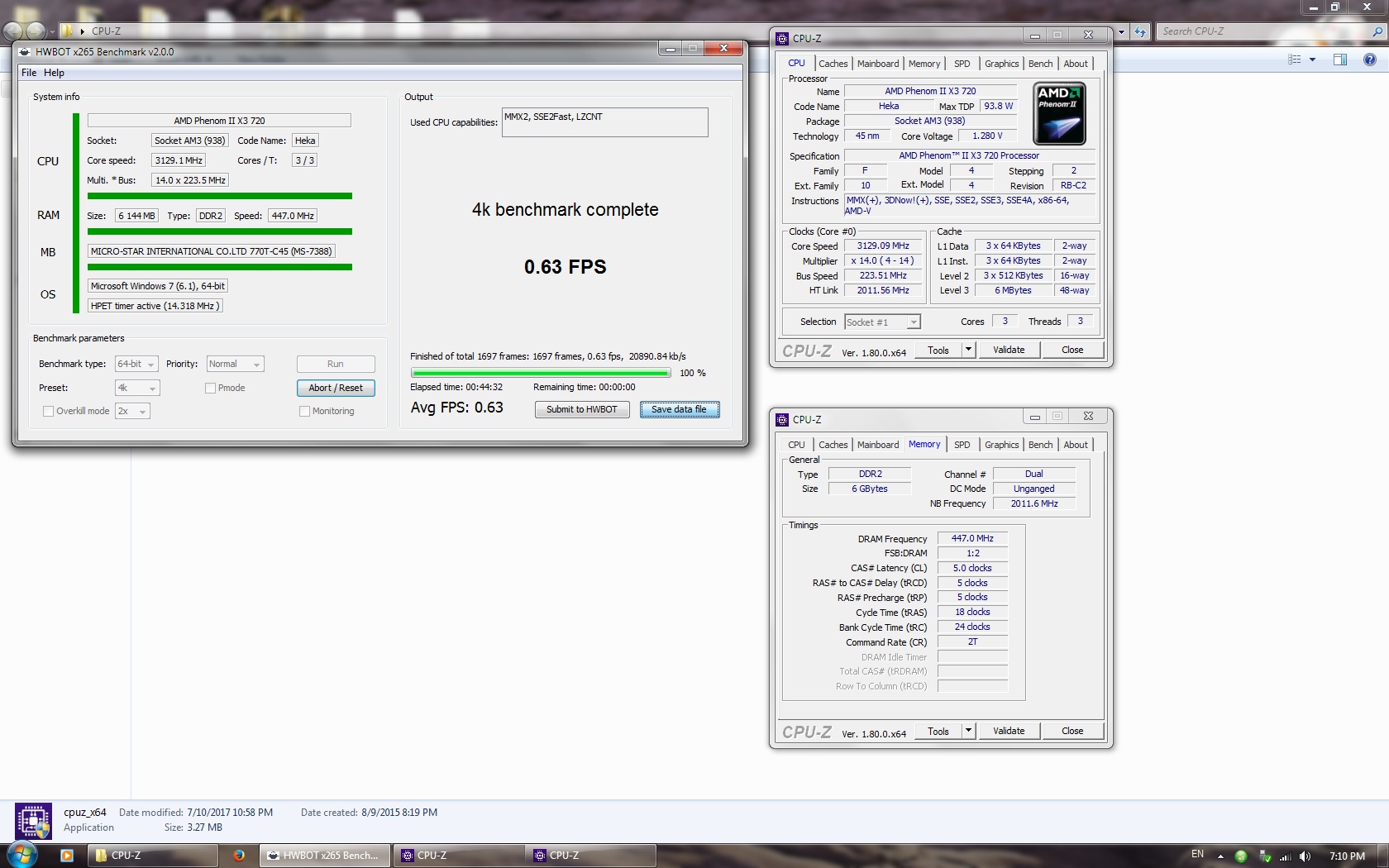Switch to CPU tab in the CPU-Z Memory-tab window

point(796,445)
